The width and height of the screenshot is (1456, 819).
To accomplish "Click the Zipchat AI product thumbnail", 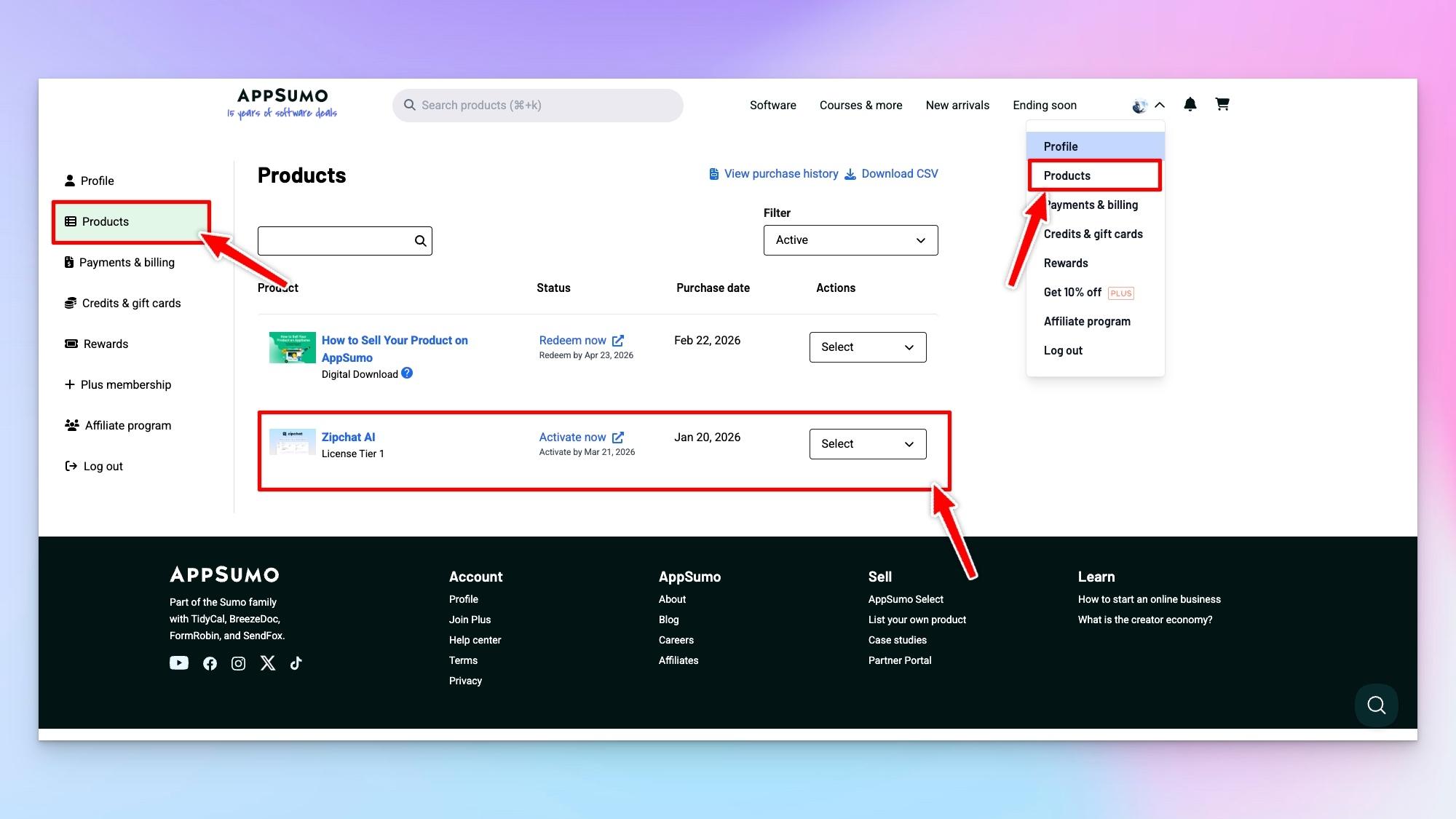I will 293,442.
